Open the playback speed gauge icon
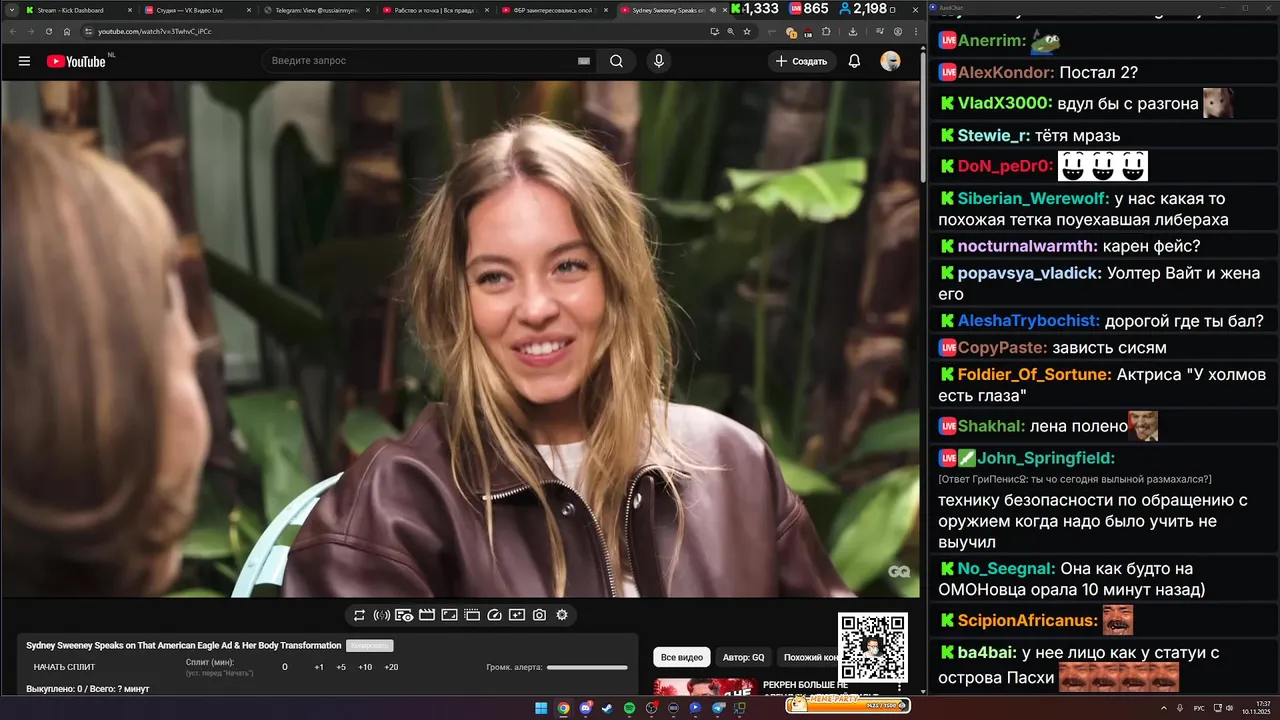Image resolution: width=1280 pixels, height=720 pixels. click(x=494, y=615)
